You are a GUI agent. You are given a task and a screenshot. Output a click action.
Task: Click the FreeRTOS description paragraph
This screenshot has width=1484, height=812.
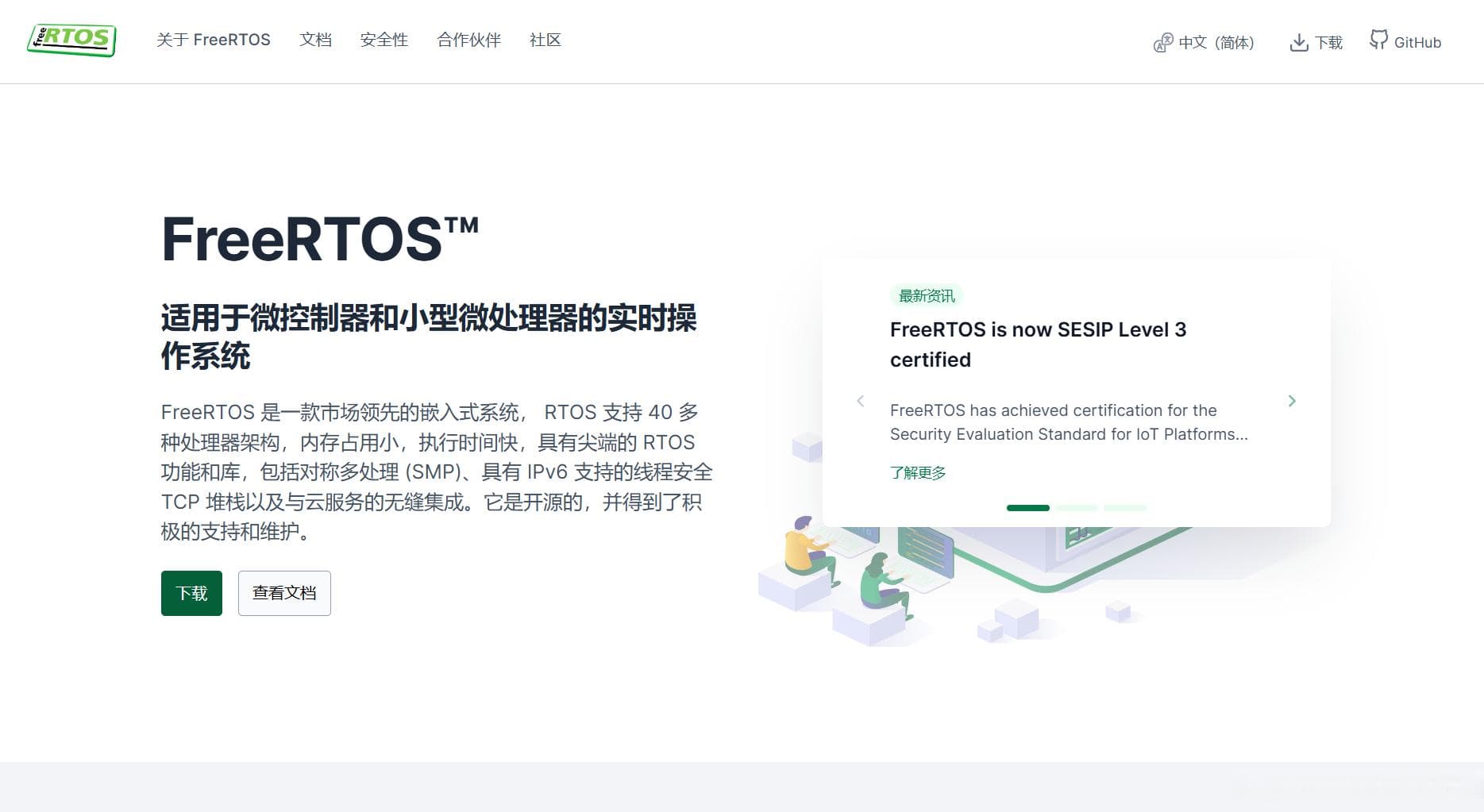coord(437,471)
